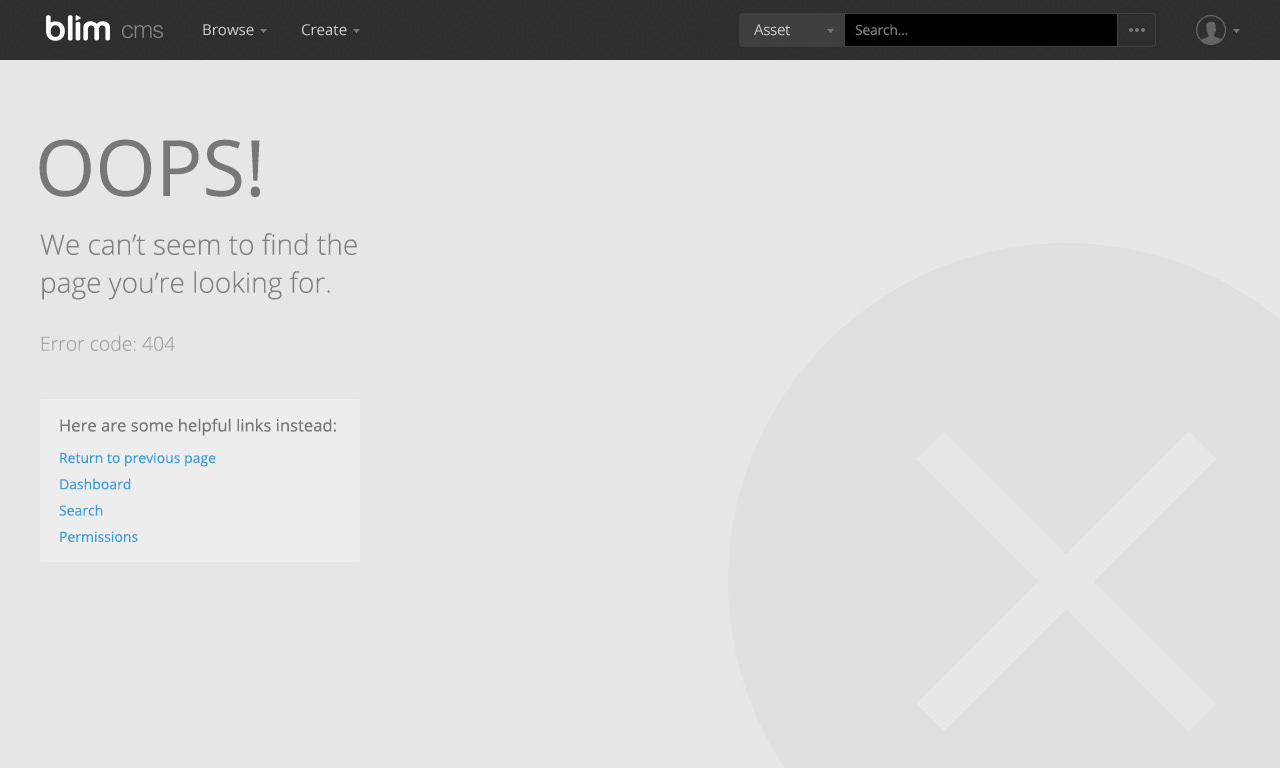The width and height of the screenshot is (1280, 768).
Task: Click "Here are some helpful links instead:" text
Action: tap(198, 426)
